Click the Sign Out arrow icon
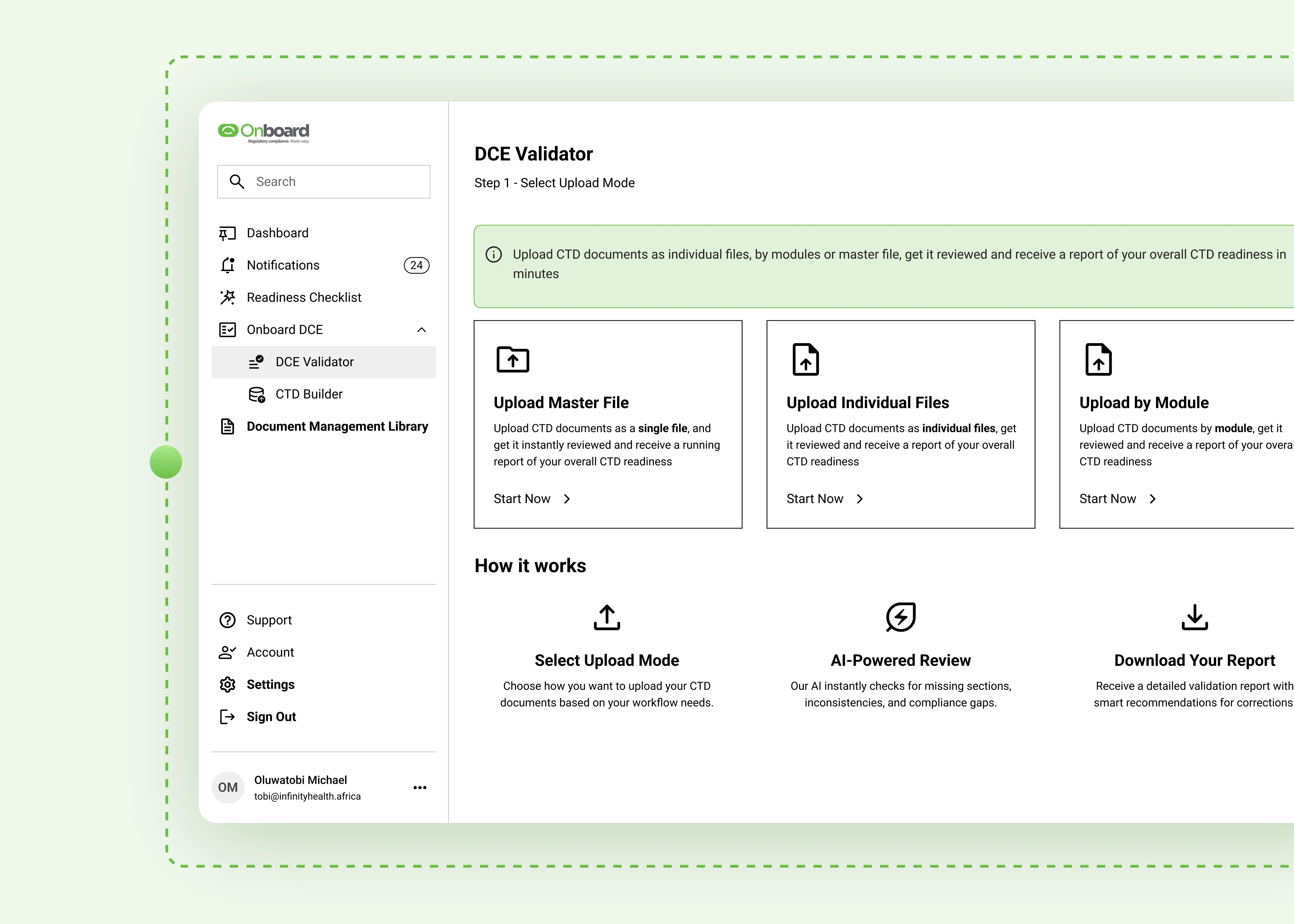The height and width of the screenshot is (924, 1294). pos(228,717)
